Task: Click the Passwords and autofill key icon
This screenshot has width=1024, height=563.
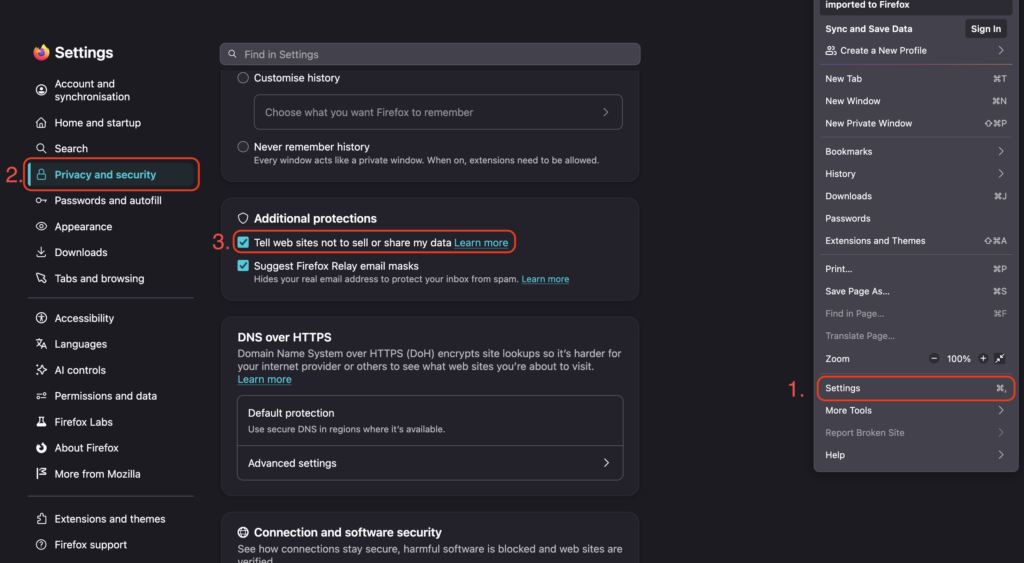Action: pos(41,201)
